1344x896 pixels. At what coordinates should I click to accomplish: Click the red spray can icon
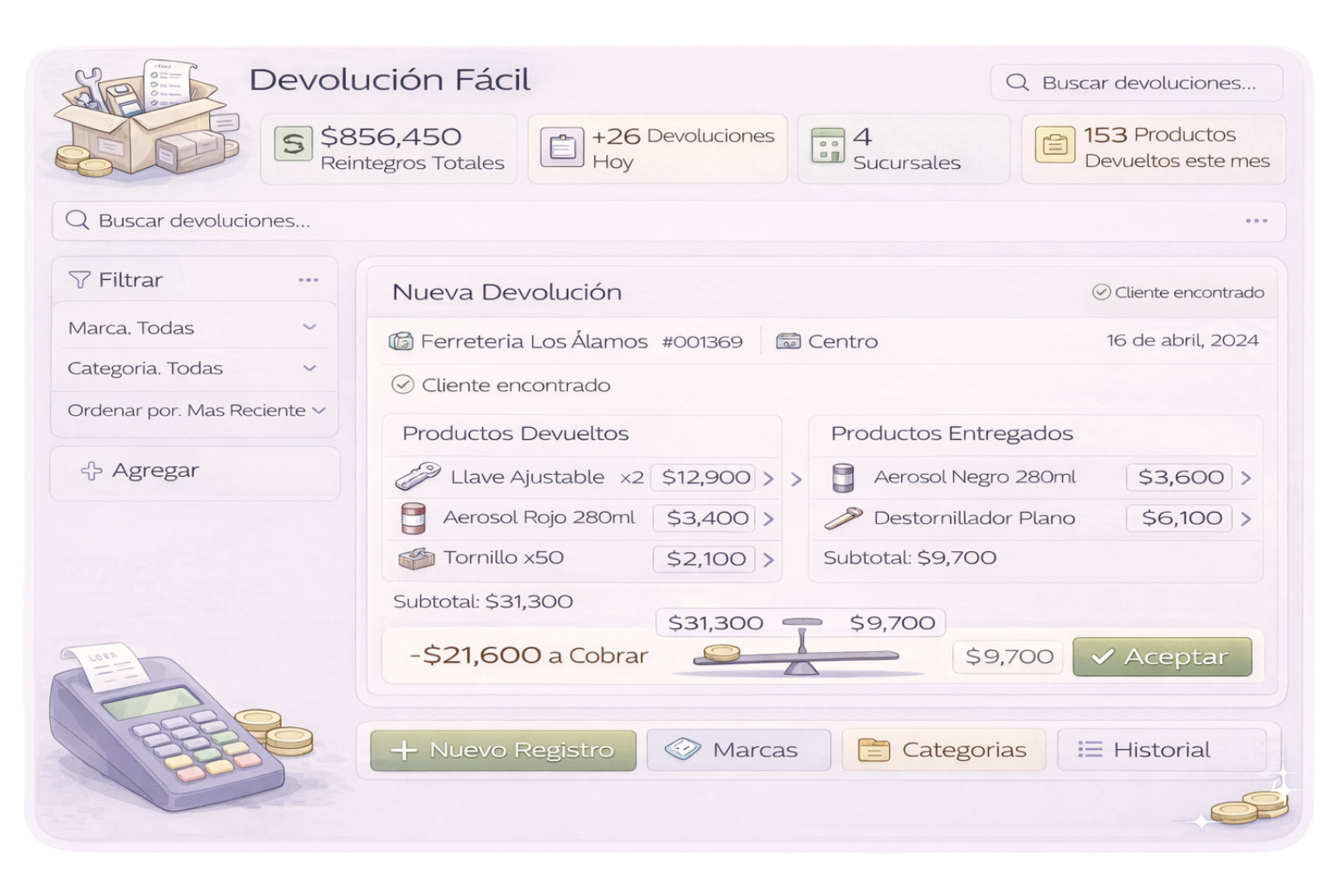(412, 518)
